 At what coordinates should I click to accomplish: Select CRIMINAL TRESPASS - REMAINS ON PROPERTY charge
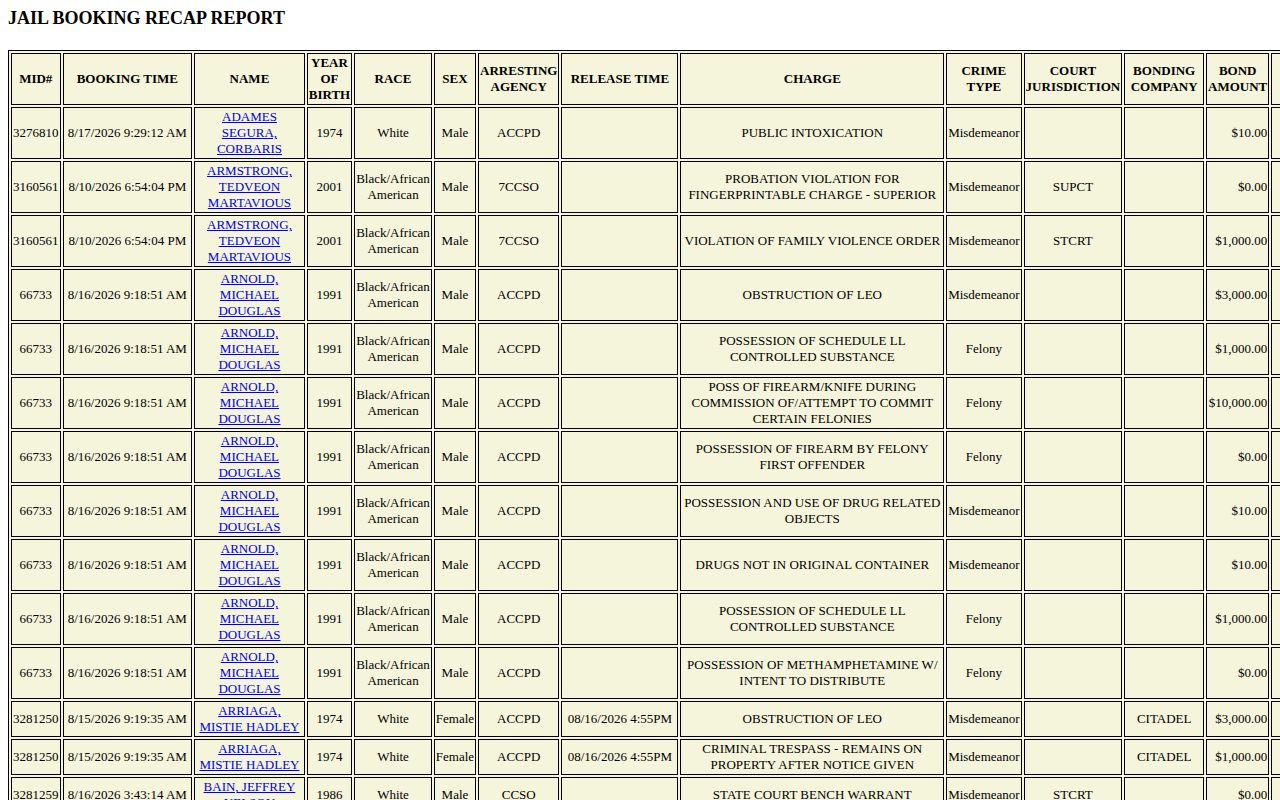tap(812, 757)
